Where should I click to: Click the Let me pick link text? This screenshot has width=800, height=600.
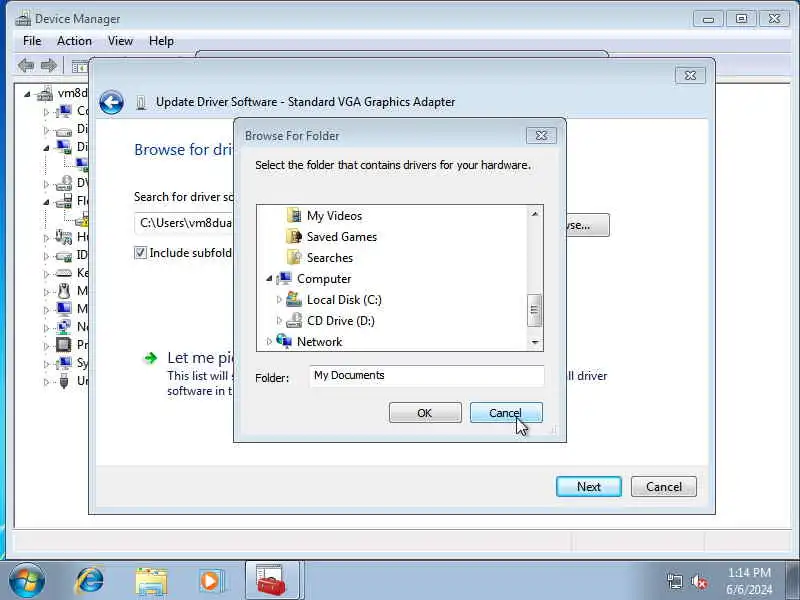tap(201, 358)
